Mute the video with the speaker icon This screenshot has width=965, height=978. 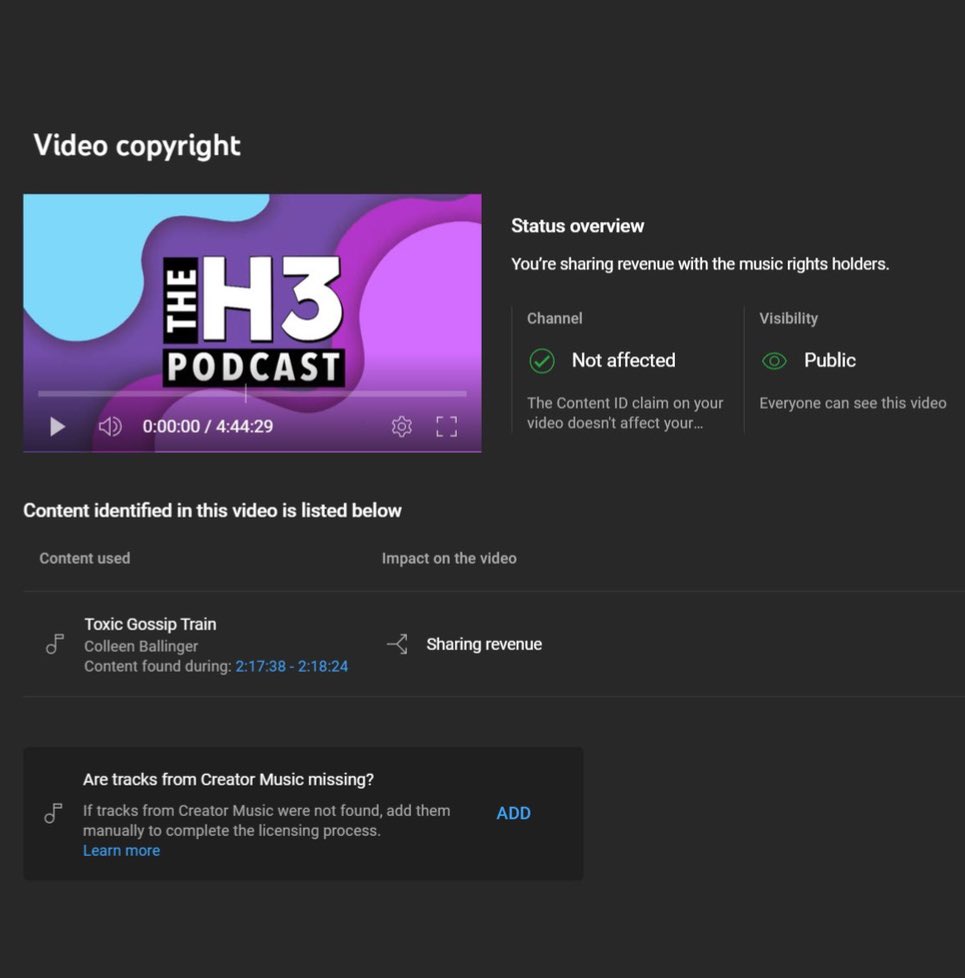(110, 427)
